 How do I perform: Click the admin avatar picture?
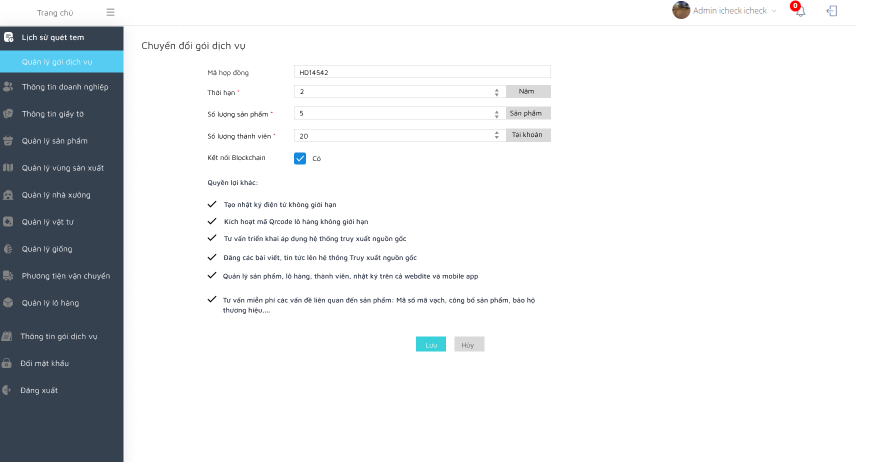(681, 10)
